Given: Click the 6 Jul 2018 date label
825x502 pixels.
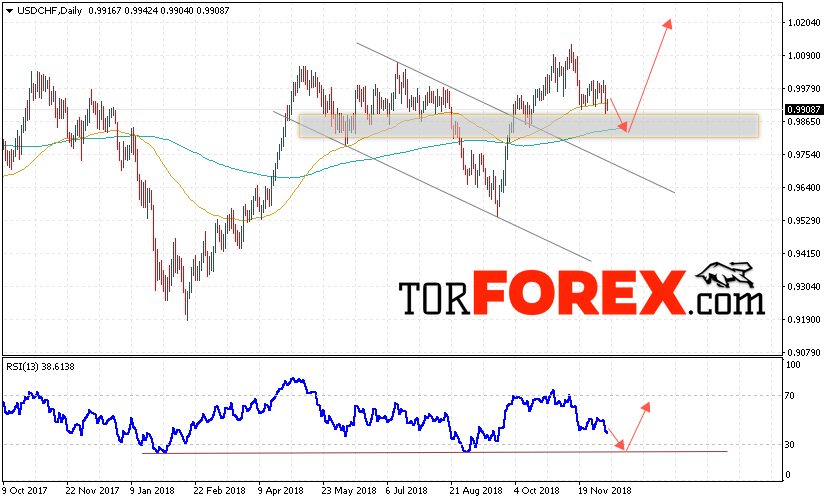Looking at the screenshot, I should point(406,490).
